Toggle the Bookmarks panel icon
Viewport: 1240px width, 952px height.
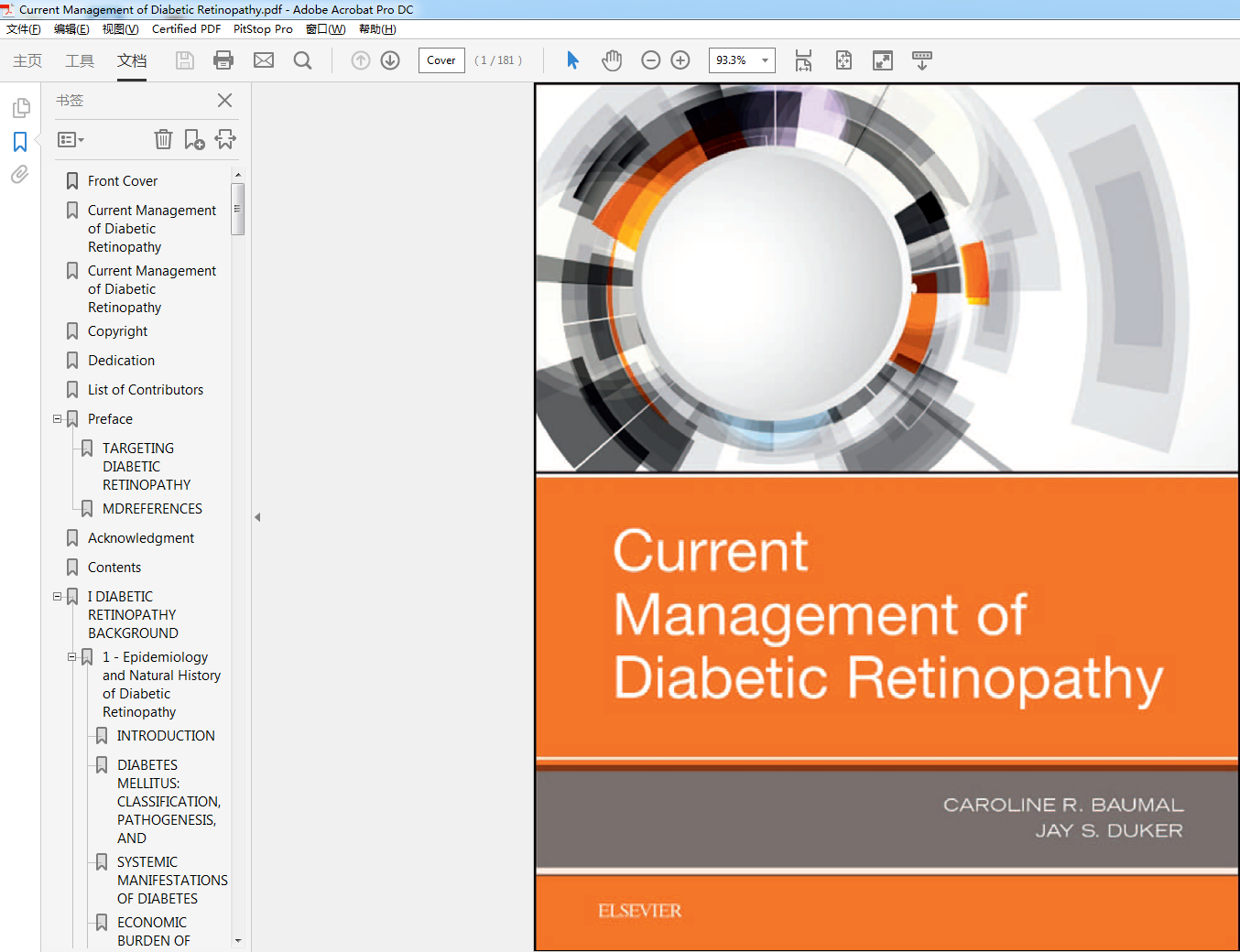(x=20, y=142)
